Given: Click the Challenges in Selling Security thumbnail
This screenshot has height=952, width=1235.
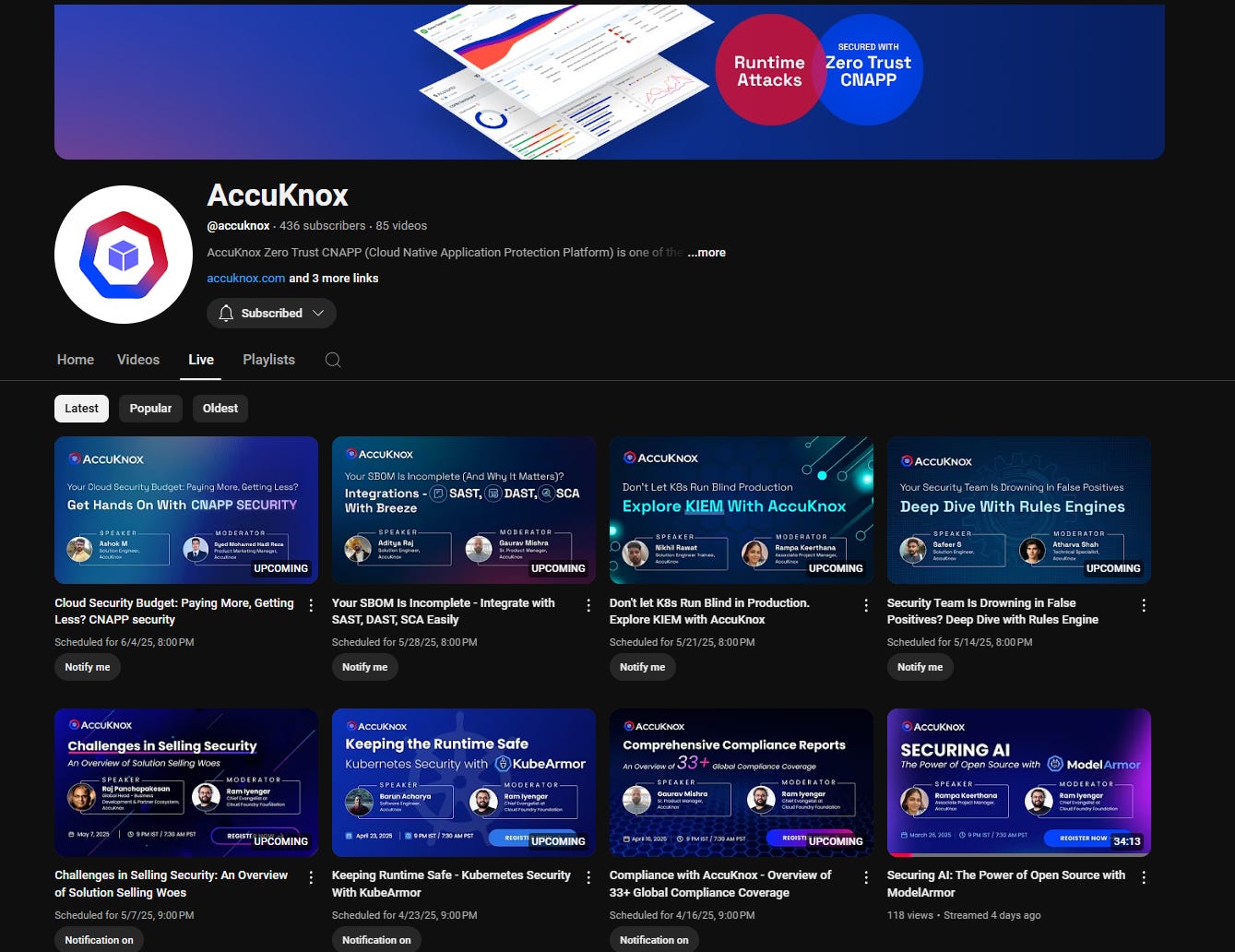Looking at the screenshot, I should click(186, 782).
